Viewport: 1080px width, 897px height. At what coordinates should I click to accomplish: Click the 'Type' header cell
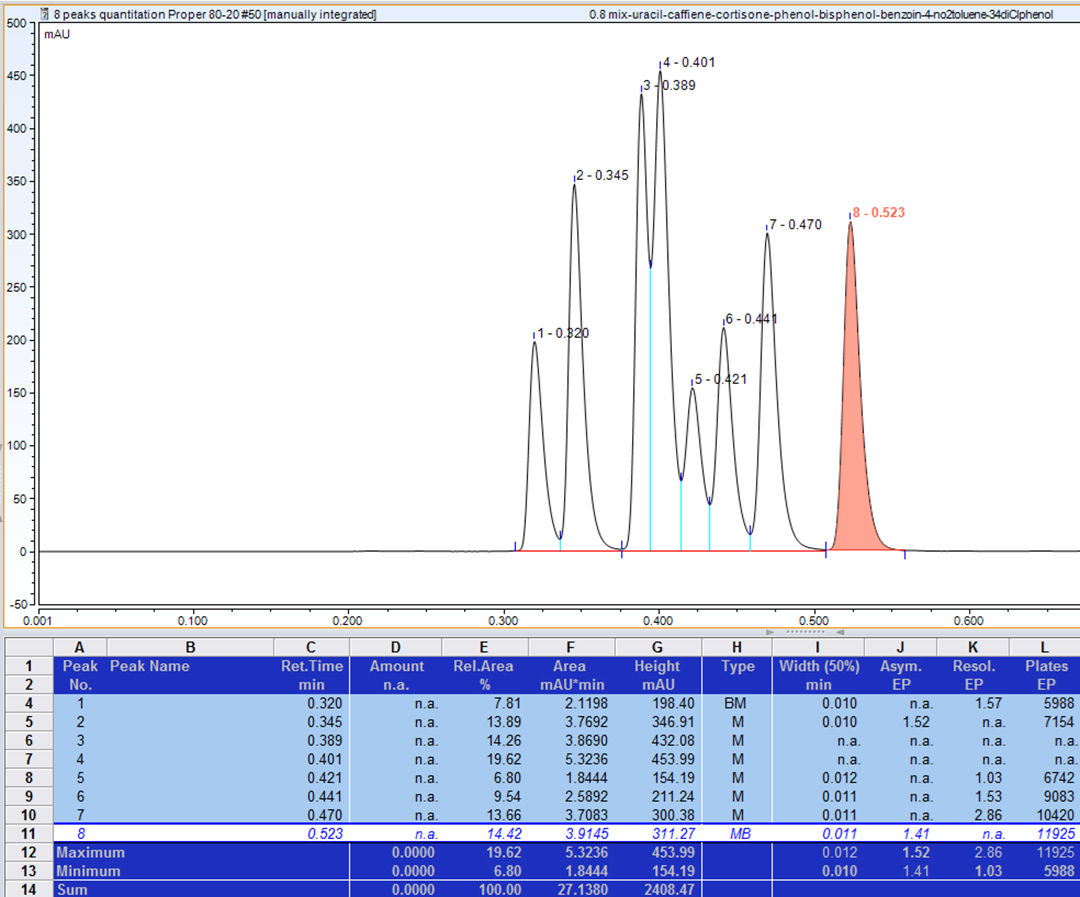point(738,666)
